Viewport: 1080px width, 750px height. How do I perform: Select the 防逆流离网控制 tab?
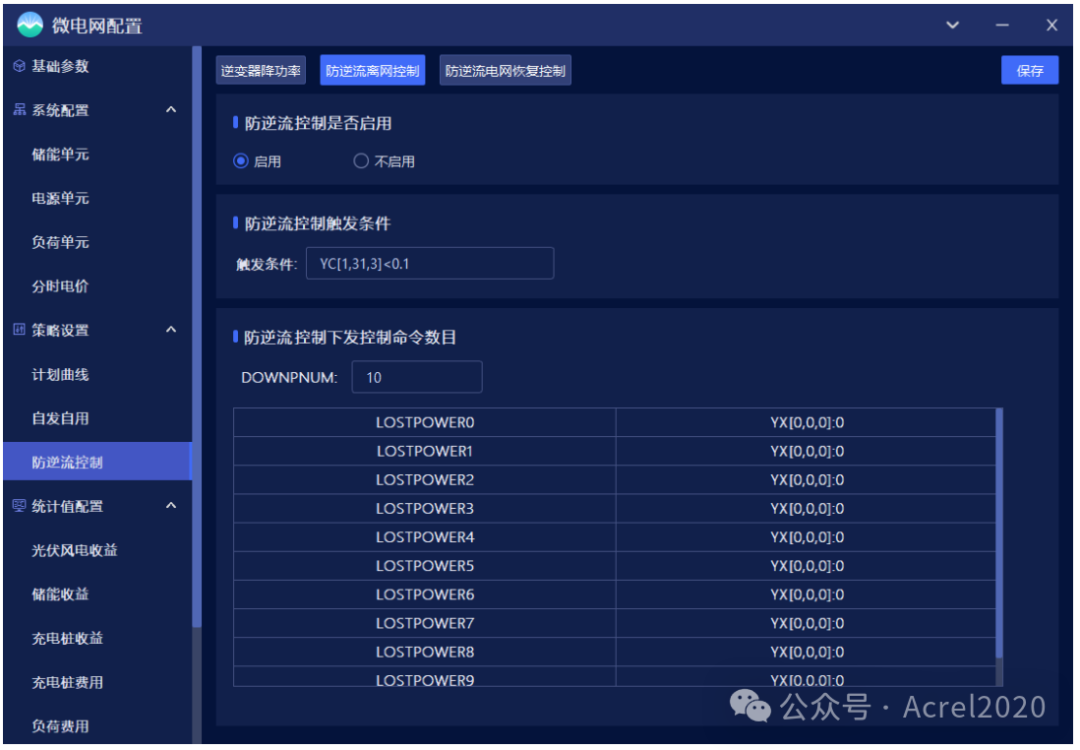[x=372, y=70]
